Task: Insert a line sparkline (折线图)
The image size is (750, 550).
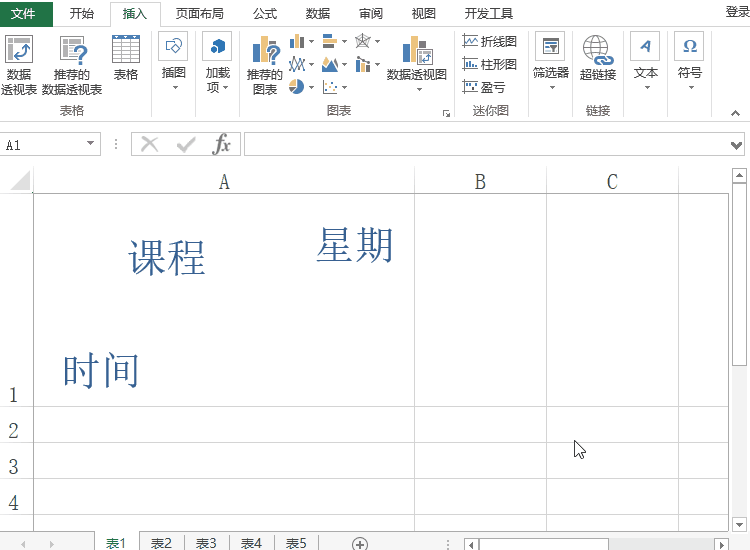Action: (x=489, y=42)
